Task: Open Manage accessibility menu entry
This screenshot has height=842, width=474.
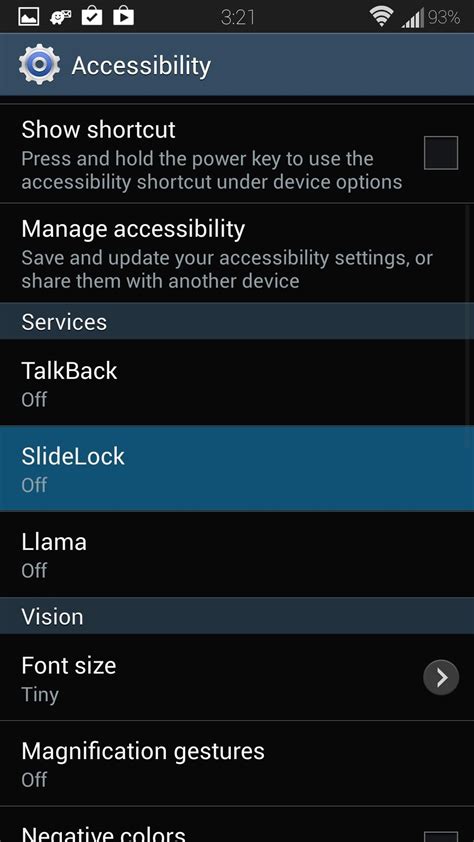Action: (x=237, y=252)
